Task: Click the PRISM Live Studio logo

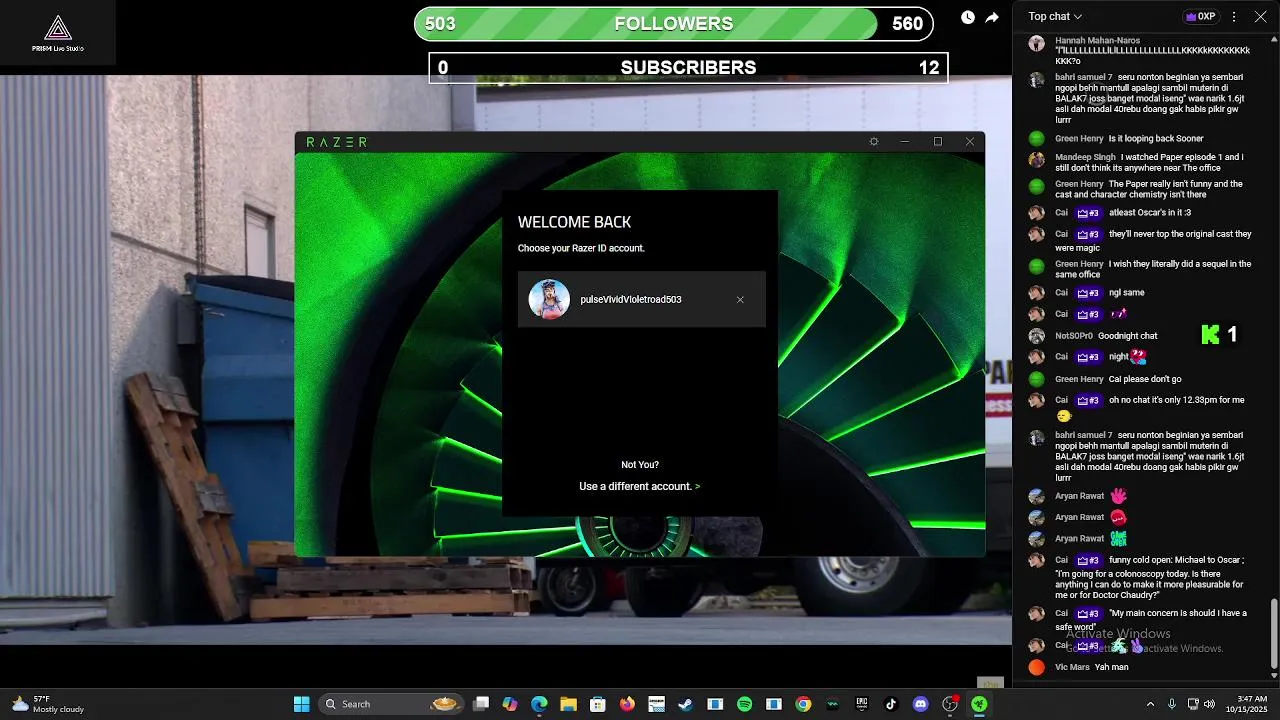Action: point(58,32)
